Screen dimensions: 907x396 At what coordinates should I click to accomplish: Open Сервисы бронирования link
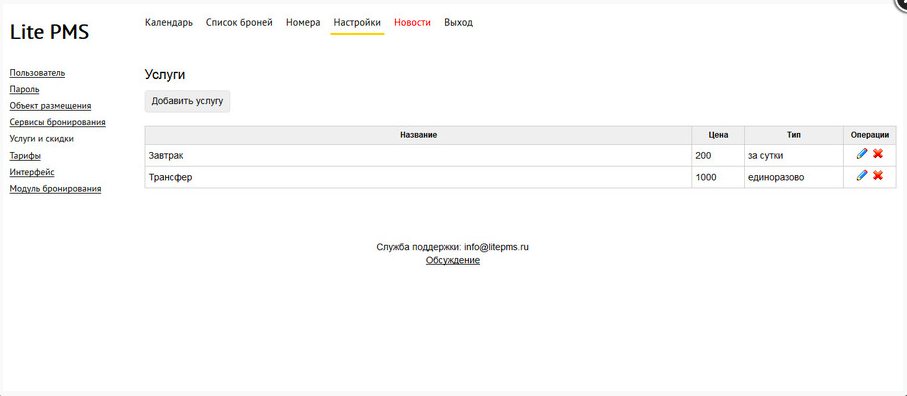(x=57, y=122)
